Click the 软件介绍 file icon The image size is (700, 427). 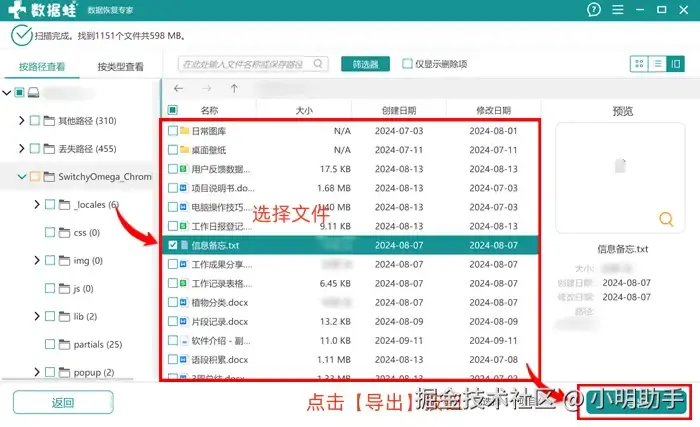tap(184, 341)
